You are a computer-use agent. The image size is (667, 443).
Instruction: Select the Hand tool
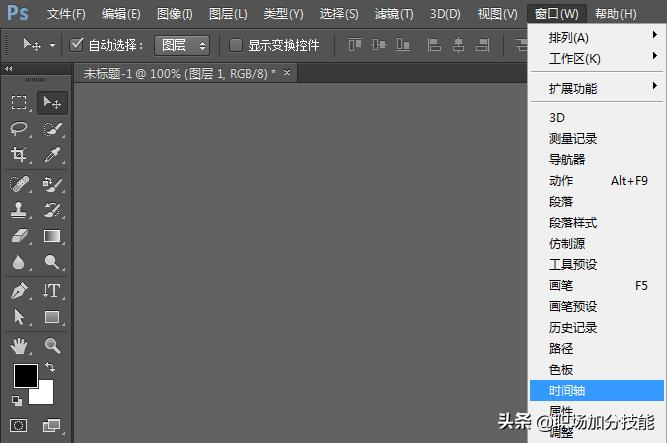(19, 346)
